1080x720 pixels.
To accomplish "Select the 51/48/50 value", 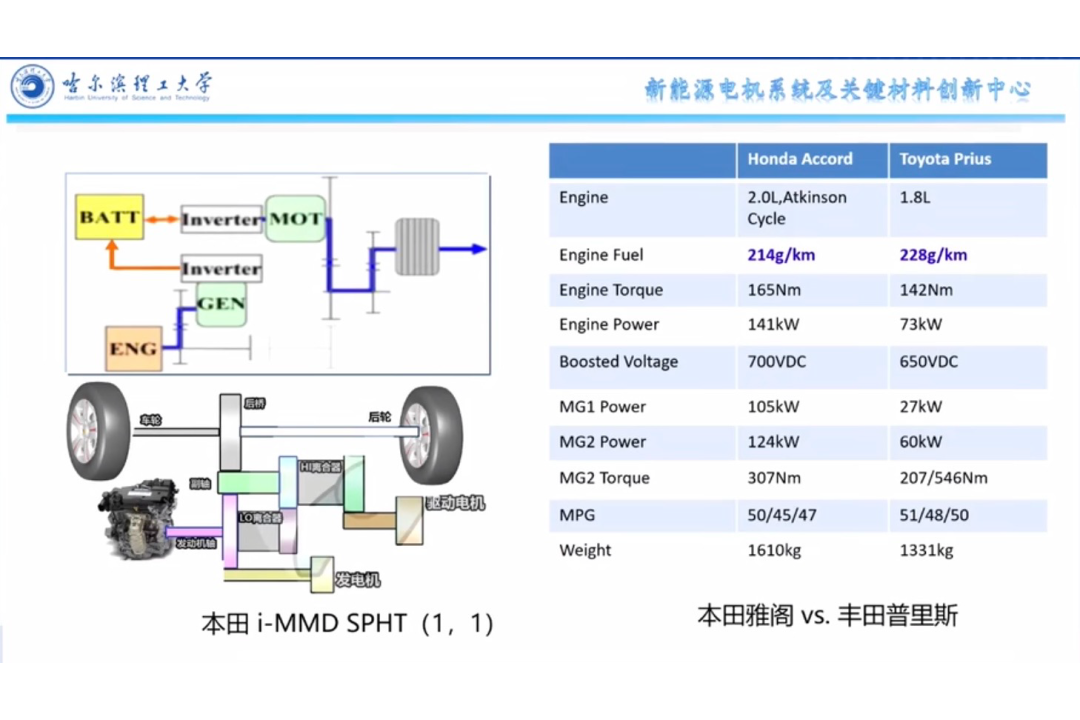I will coord(934,515).
